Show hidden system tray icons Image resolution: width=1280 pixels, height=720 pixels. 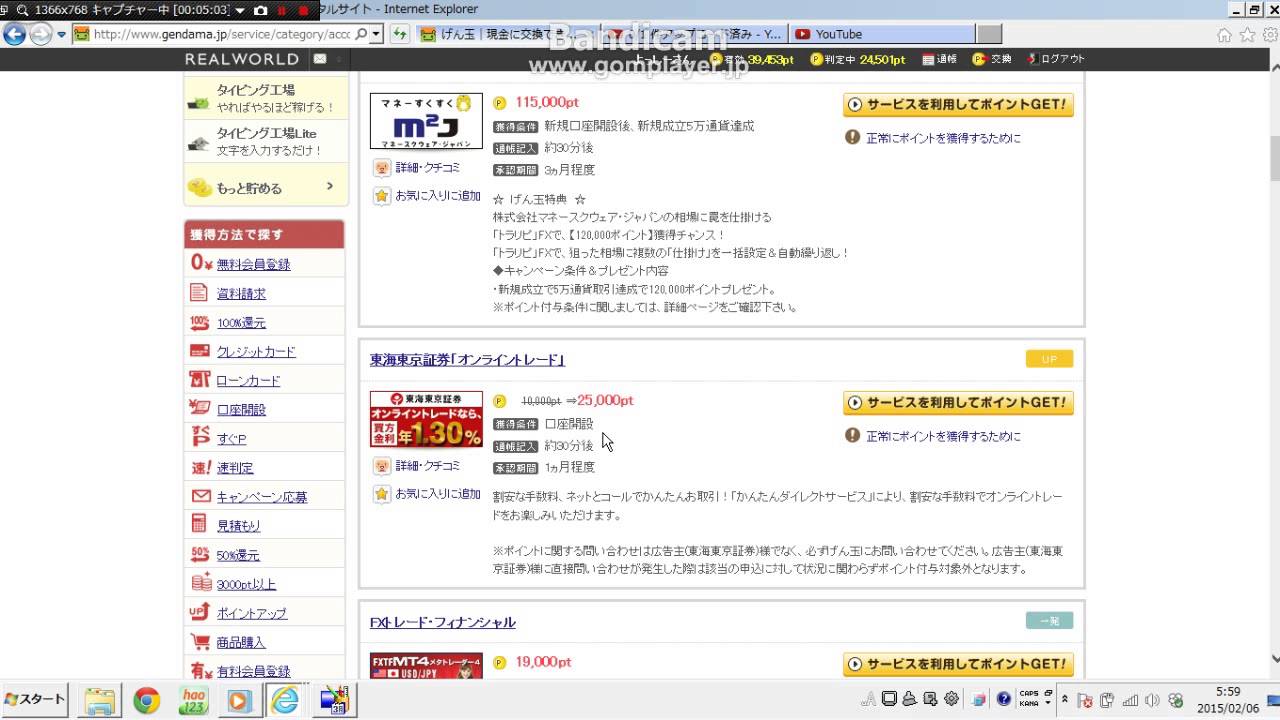[x=1065, y=700]
